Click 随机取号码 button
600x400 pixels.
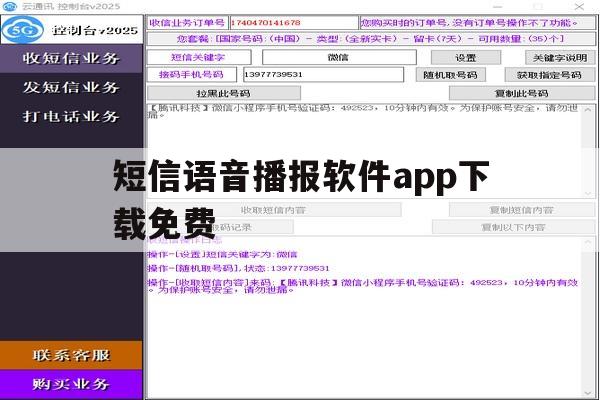coord(450,75)
